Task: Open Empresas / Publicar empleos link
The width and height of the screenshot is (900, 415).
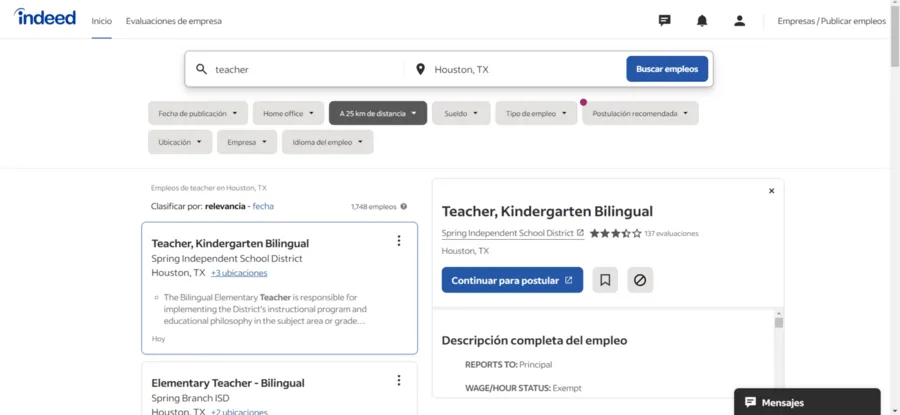Action: coord(832,21)
